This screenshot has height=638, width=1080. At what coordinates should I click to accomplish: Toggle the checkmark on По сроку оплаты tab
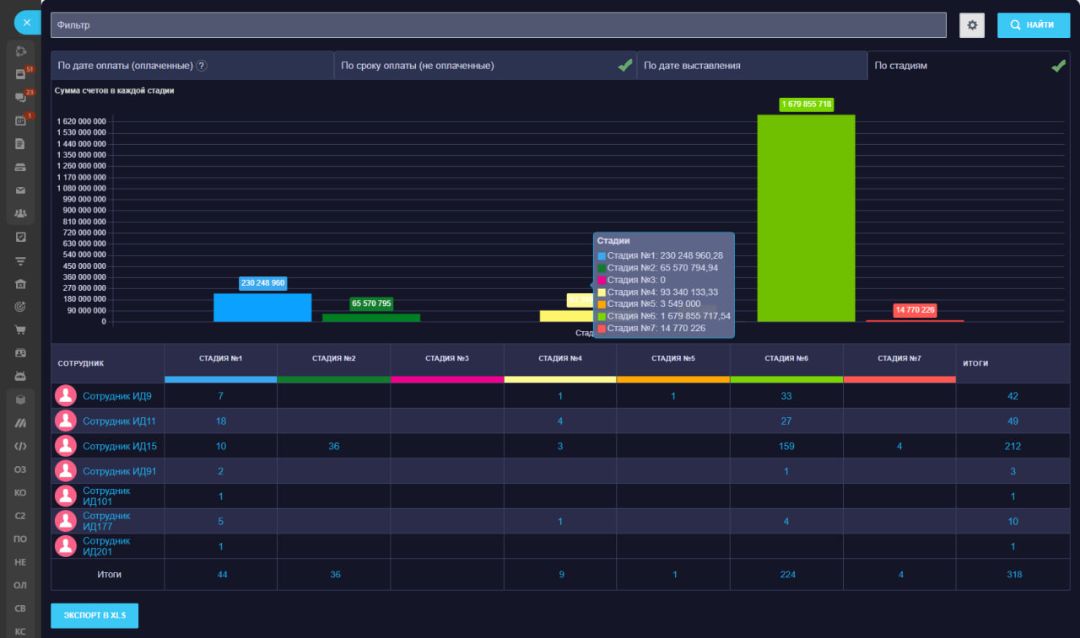click(625, 66)
